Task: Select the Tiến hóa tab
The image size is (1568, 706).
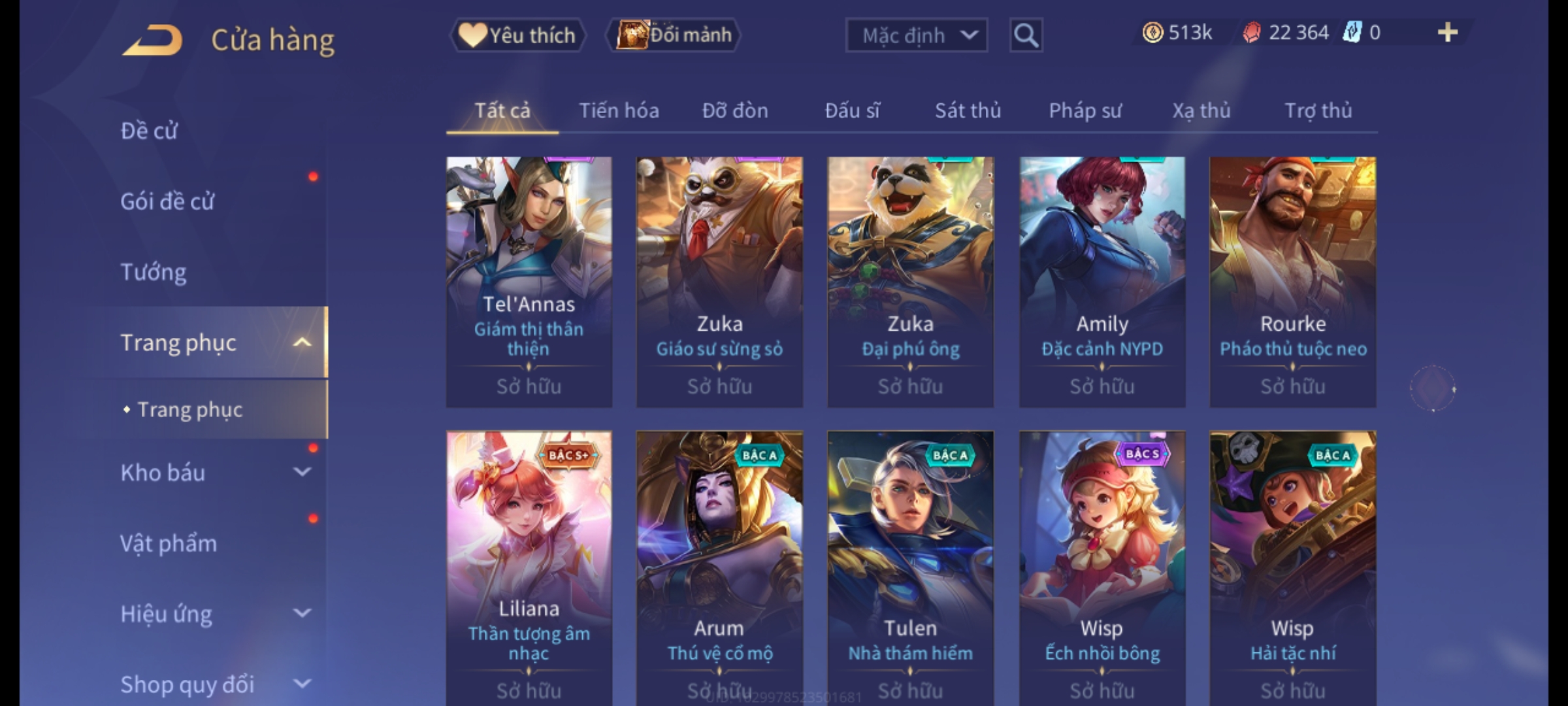Action: pos(619,110)
